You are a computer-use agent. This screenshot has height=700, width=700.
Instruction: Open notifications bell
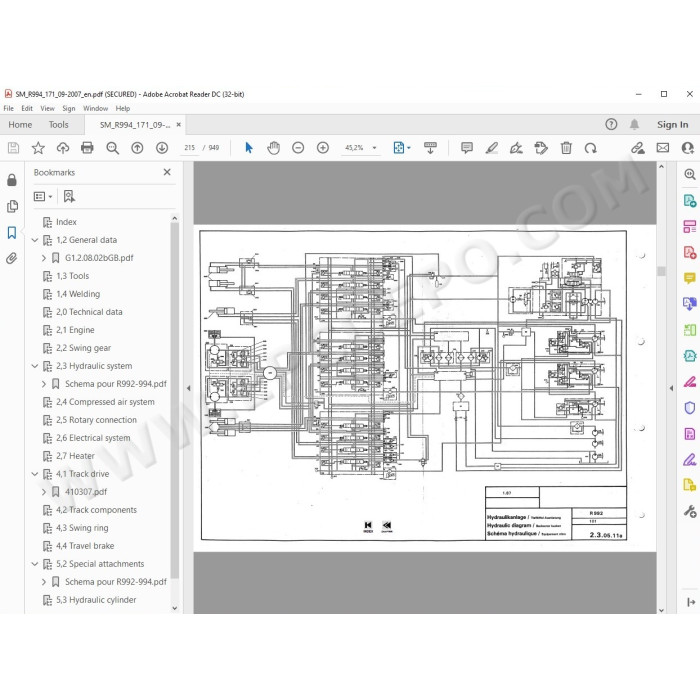click(x=634, y=124)
